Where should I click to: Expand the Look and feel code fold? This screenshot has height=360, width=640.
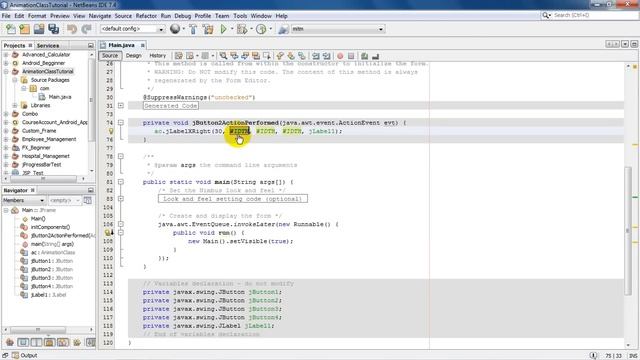[121, 199]
